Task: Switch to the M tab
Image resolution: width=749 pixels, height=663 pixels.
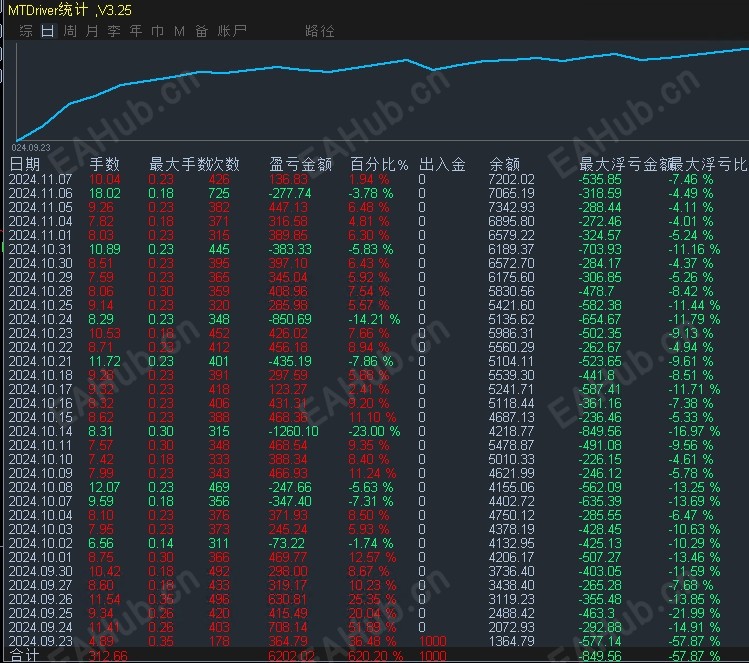Action: (180, 31)
